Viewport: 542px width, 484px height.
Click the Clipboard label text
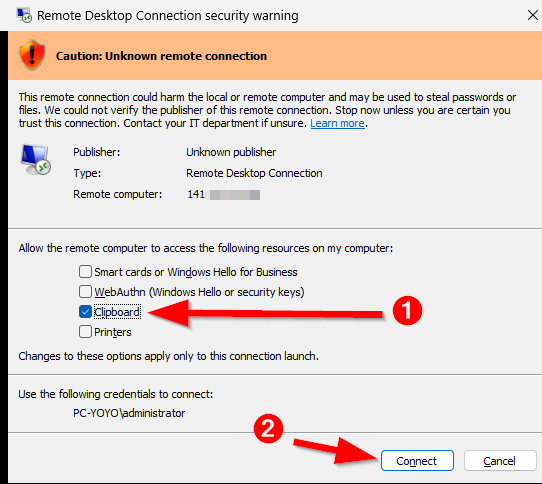(117, 312)
